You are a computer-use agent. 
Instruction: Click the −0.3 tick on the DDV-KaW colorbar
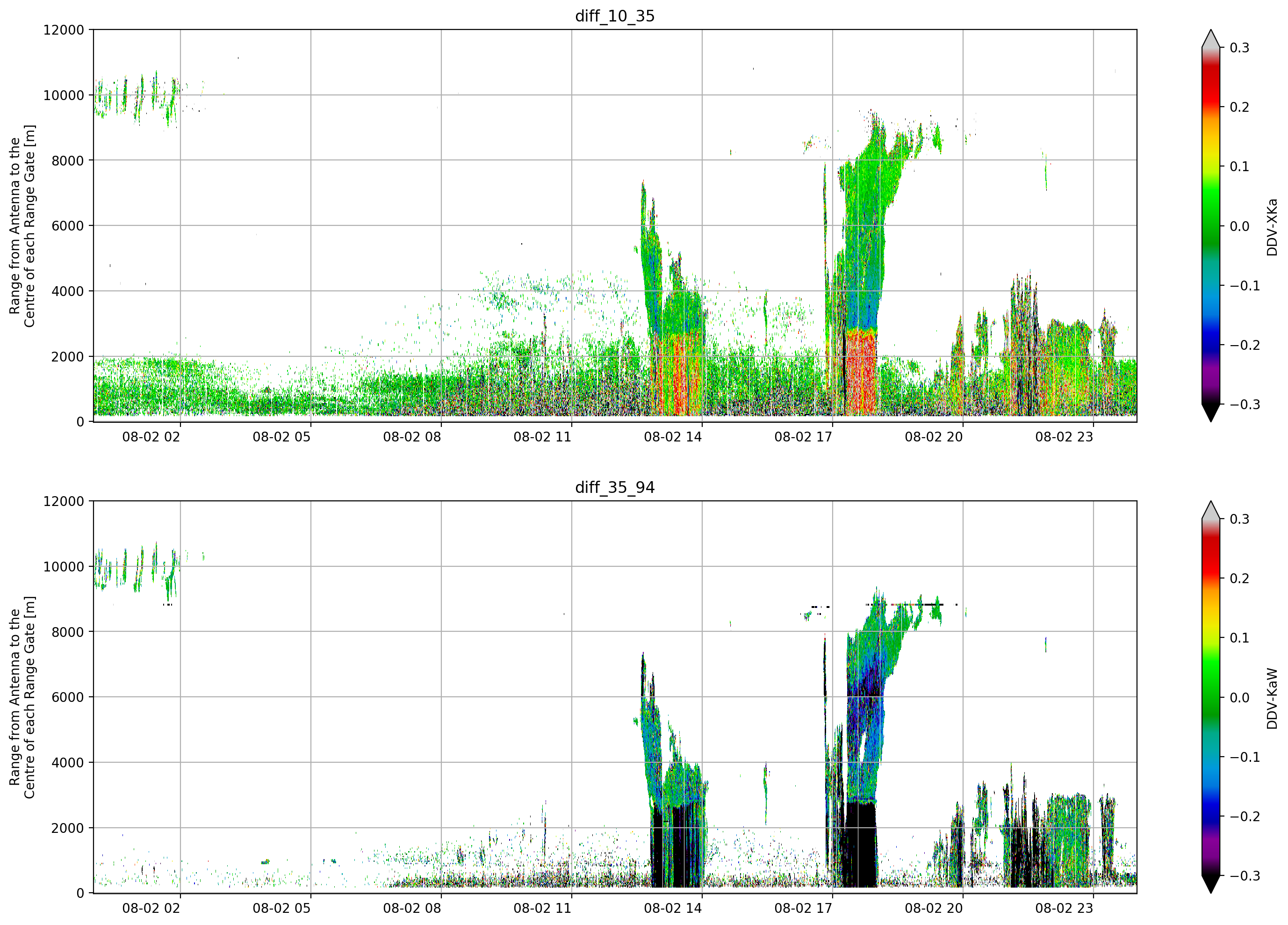(1245, 875)
